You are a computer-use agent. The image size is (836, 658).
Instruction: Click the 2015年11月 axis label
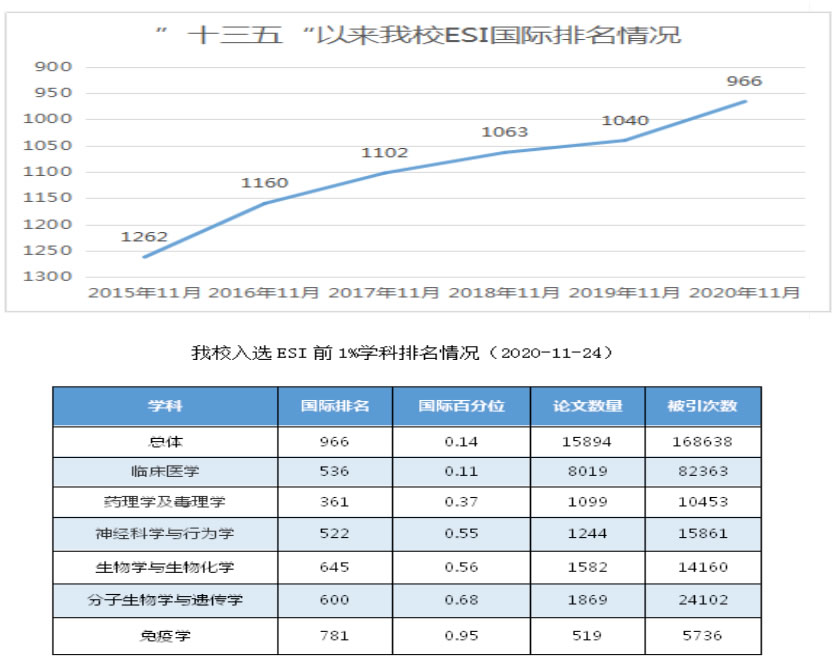pyautogui.click(x=144, y=293)
